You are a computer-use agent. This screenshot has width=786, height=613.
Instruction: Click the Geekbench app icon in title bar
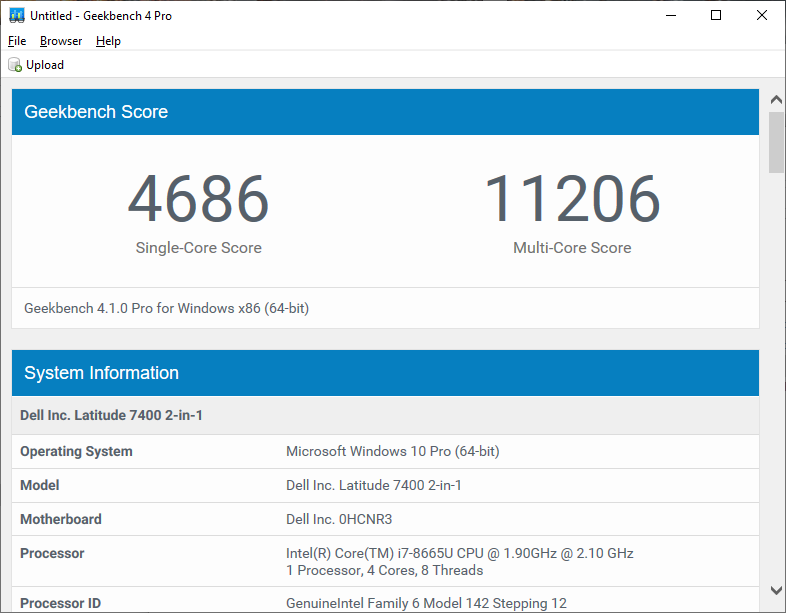point(17,16)
